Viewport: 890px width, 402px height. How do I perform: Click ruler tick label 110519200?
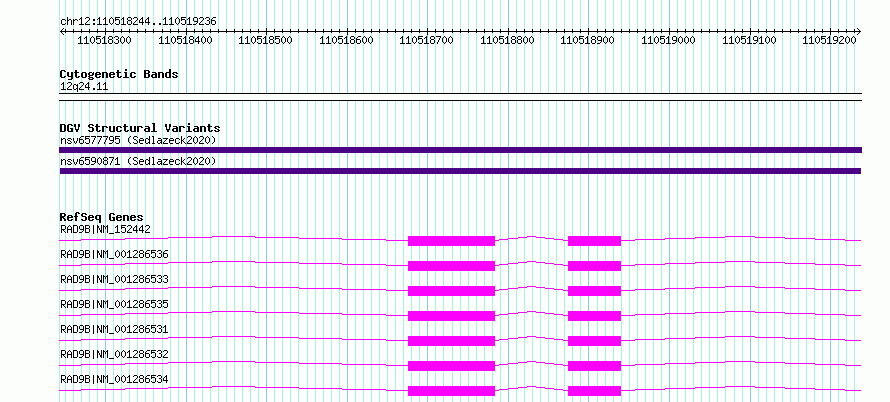coord(829,40)
